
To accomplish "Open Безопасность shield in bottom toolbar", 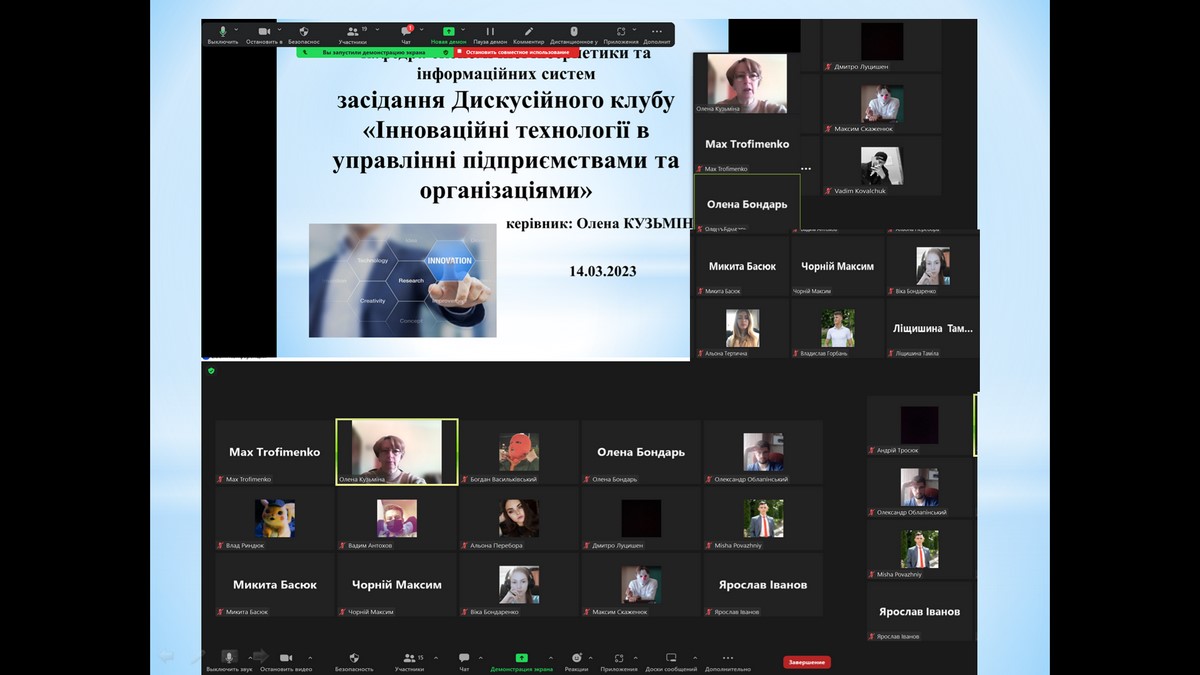I will (354, 659).
